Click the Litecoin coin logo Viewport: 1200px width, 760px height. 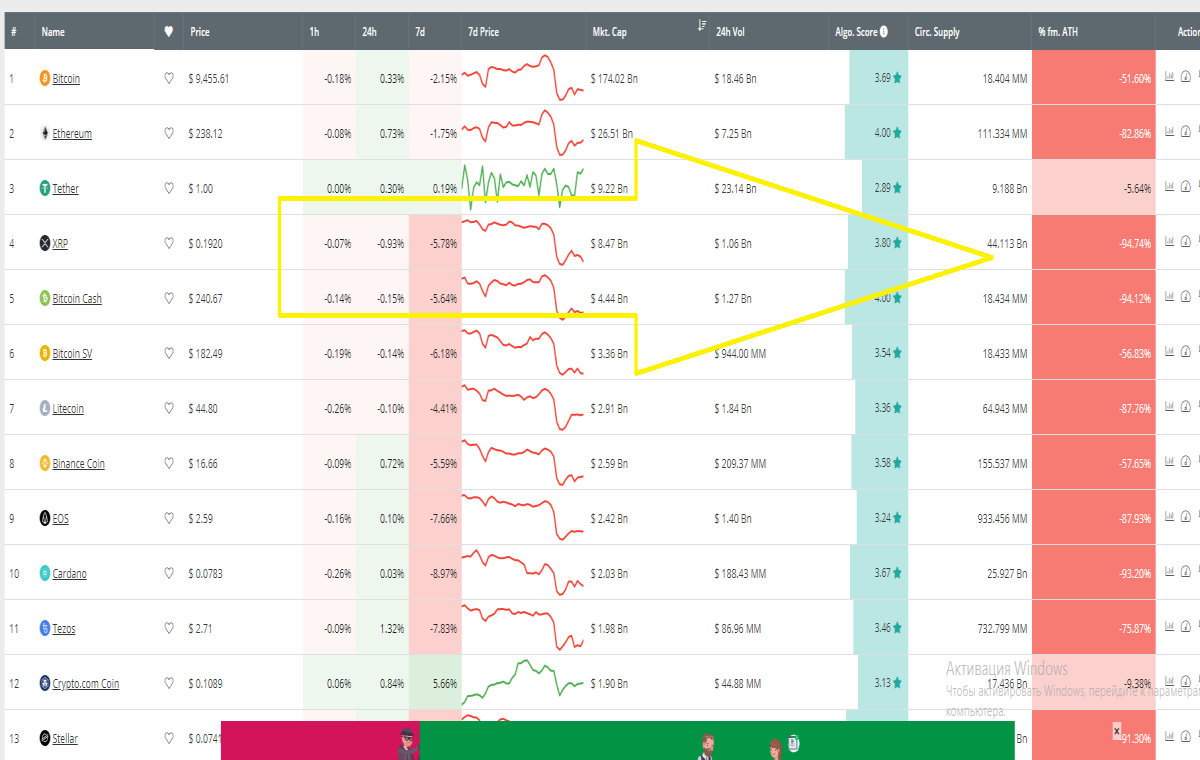(44, 408)
